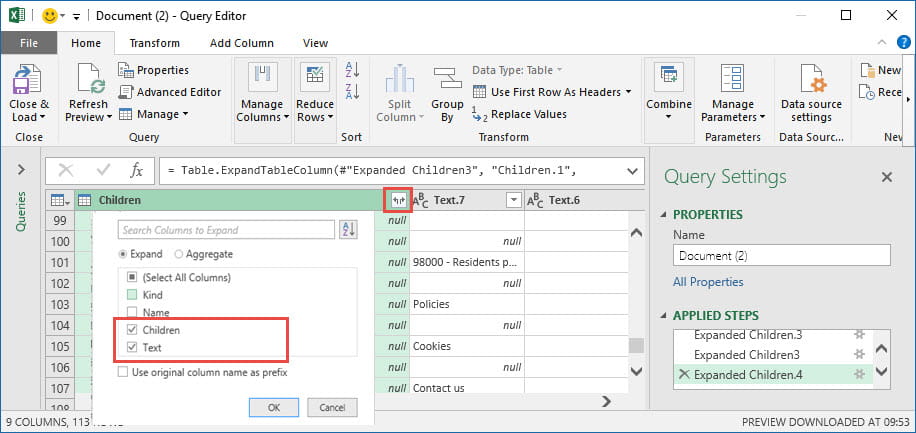Enable Use original column name as prefix
This screenshot has height=433, width=916.
coord(123,372)
